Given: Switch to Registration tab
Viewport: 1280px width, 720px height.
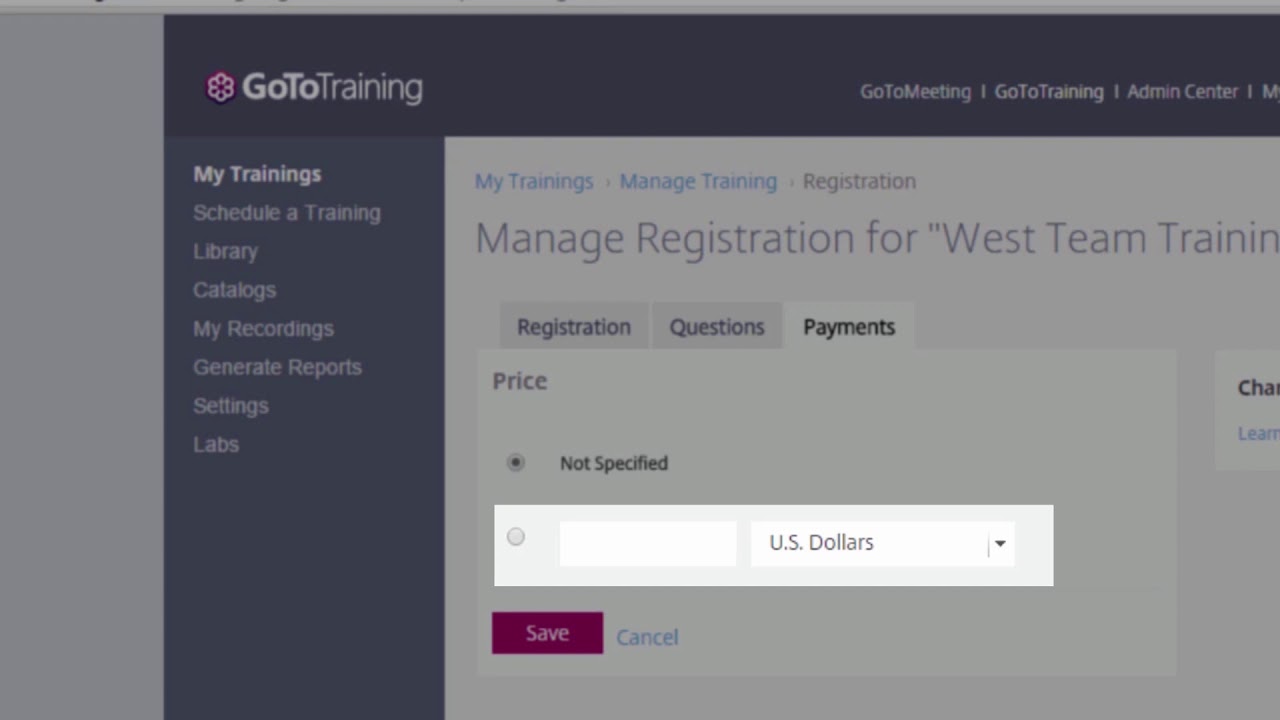Looking at the screenshot, I should pos(574,327).
